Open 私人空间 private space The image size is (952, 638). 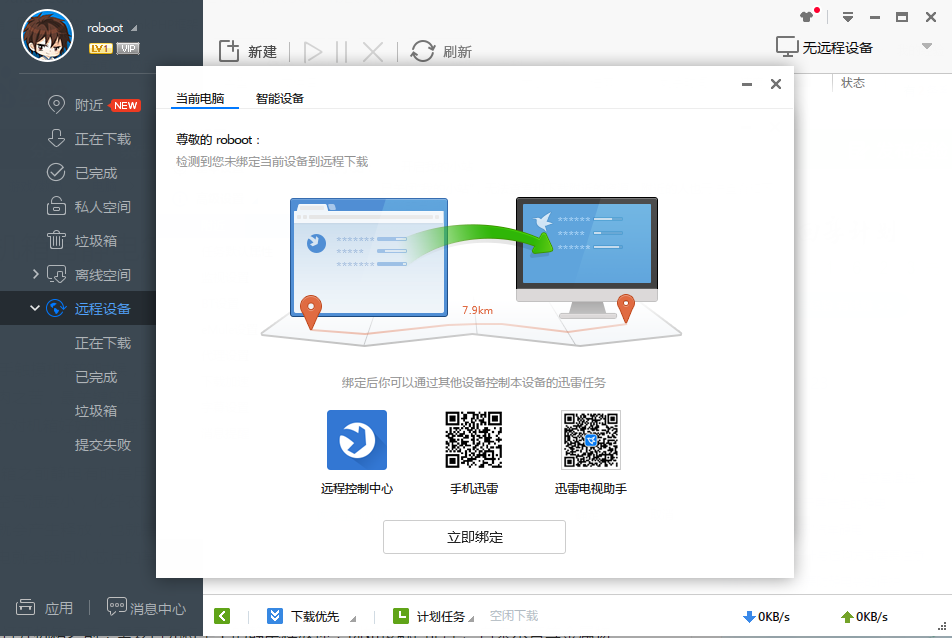click(89, 207)
